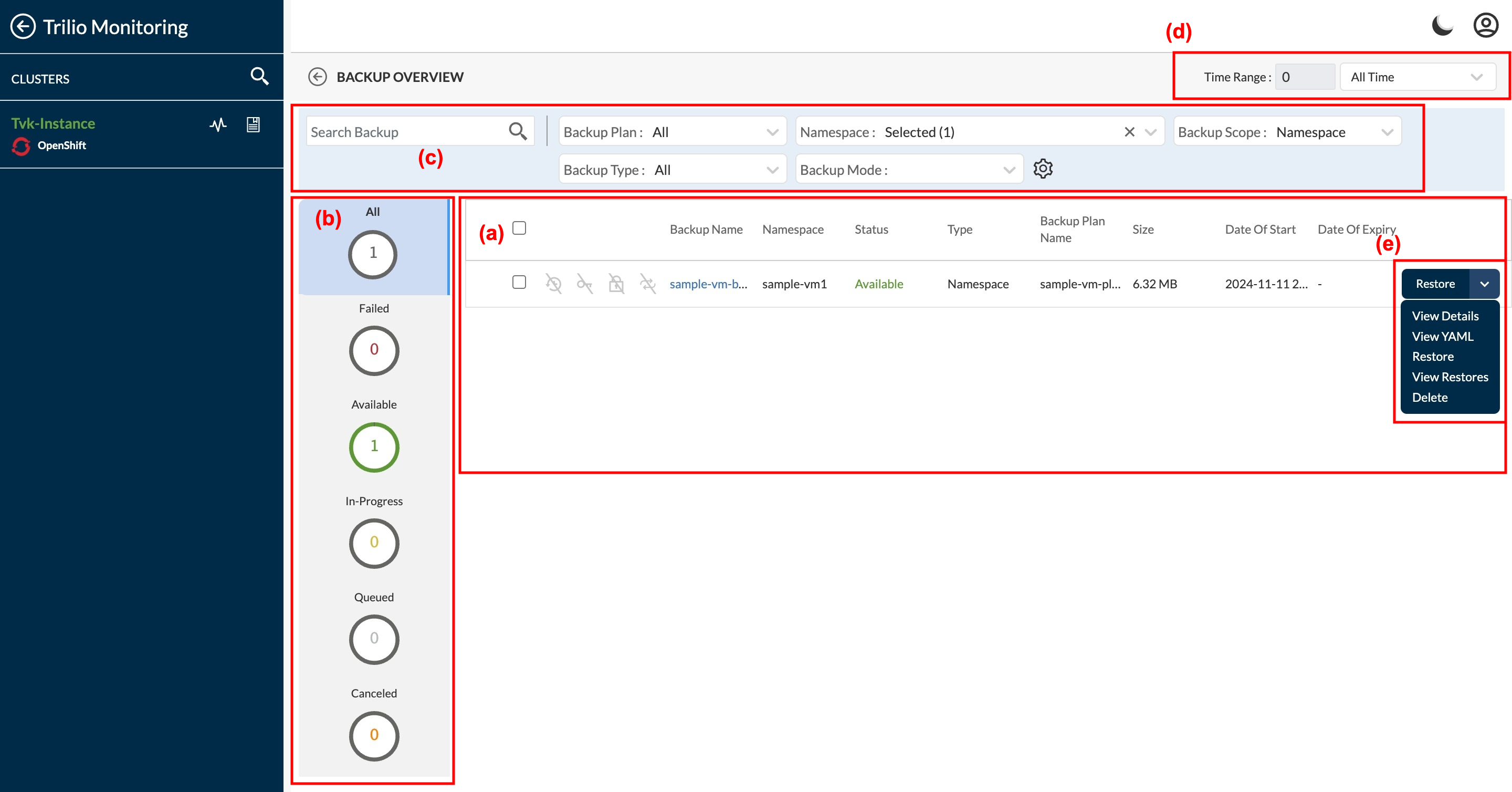Choose View Details from the menu
Image resolution: width=1512 pixels, height=792 pixels.
1445,316
